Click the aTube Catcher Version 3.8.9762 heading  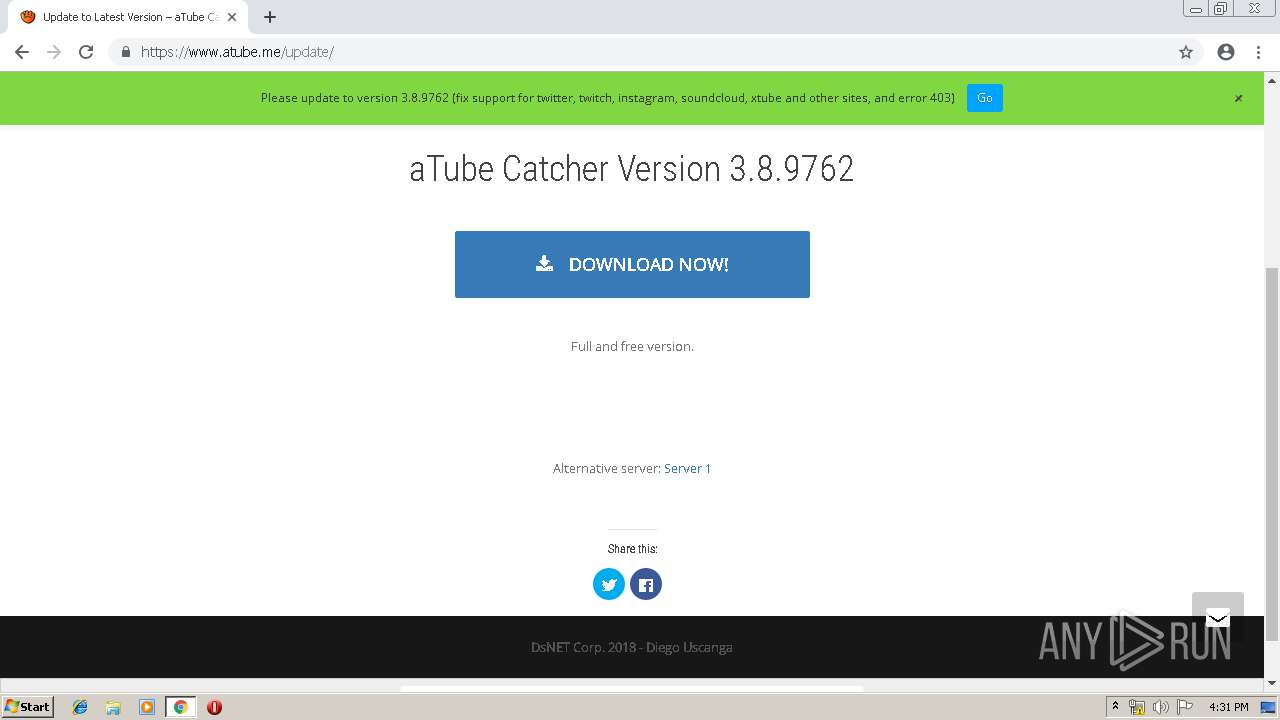coord(632,169)
